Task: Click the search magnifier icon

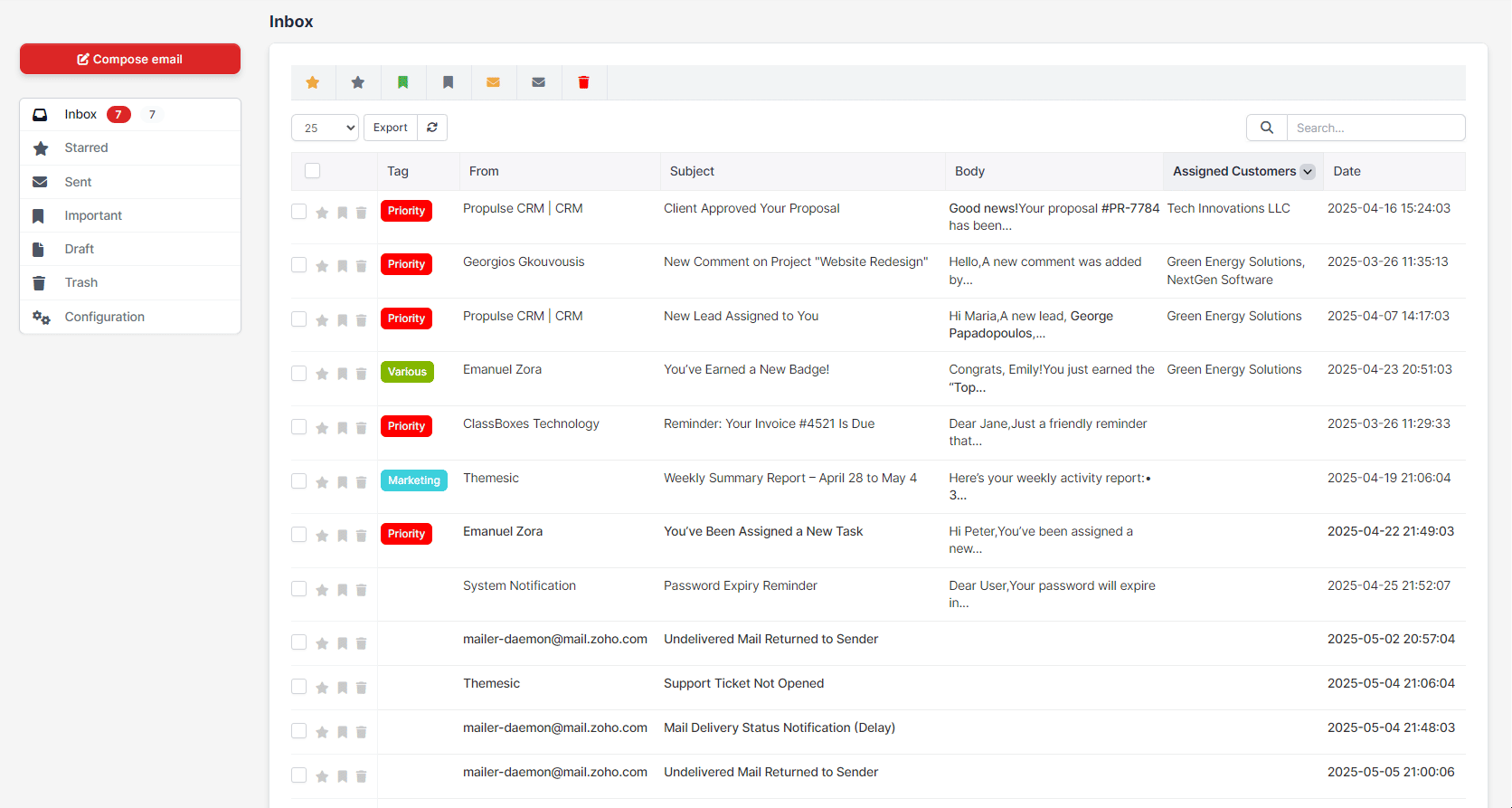Action: point(1267,128)
